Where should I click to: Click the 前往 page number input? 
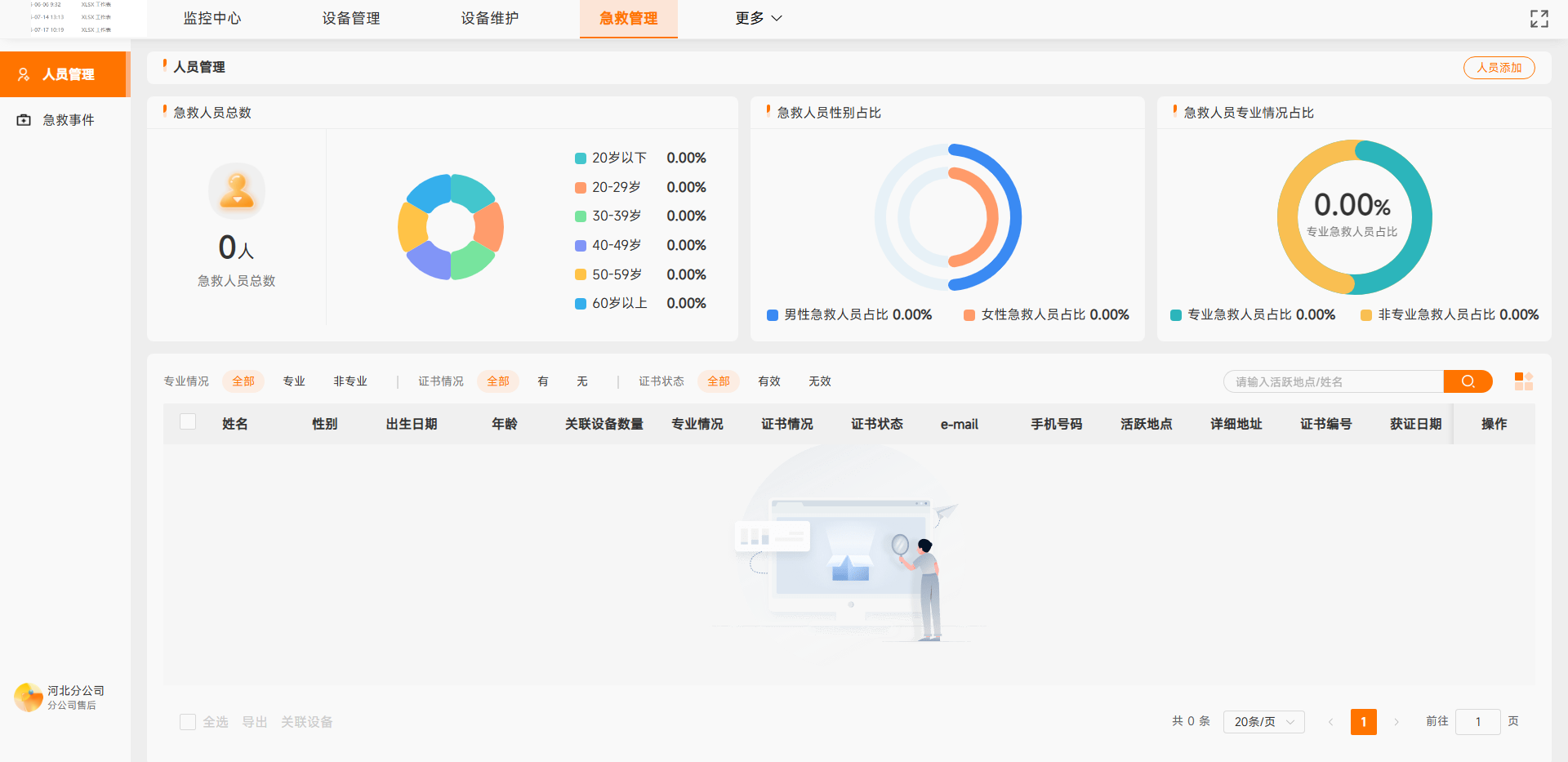[x=1477, y=722]
